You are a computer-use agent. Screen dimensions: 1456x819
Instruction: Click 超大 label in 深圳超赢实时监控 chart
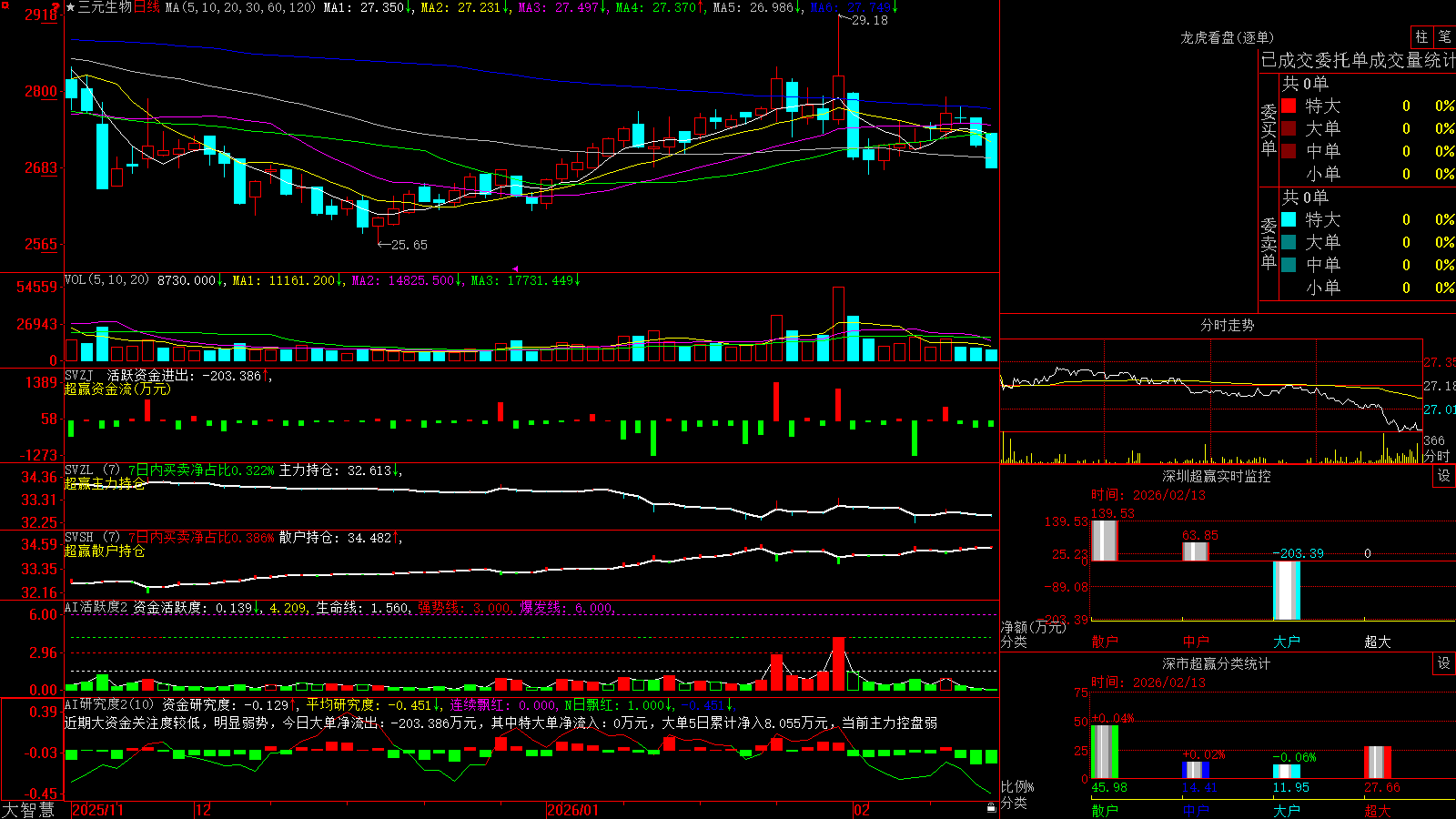(x=1377, y=642)
